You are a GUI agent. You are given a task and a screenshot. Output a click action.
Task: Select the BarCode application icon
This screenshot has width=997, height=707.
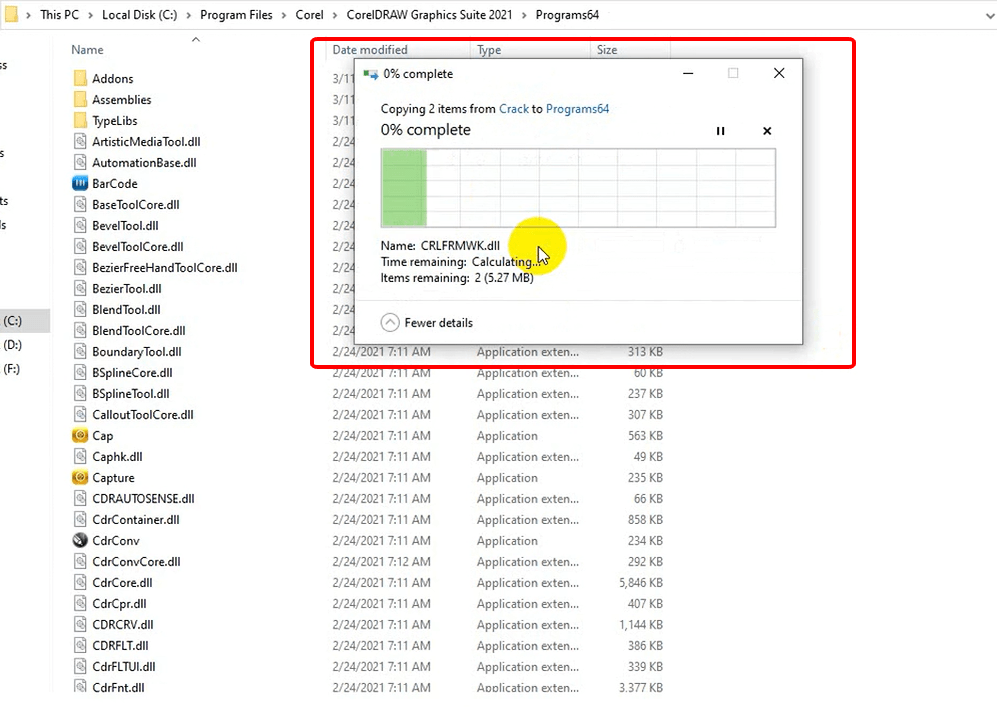click(x=79, y=183)
